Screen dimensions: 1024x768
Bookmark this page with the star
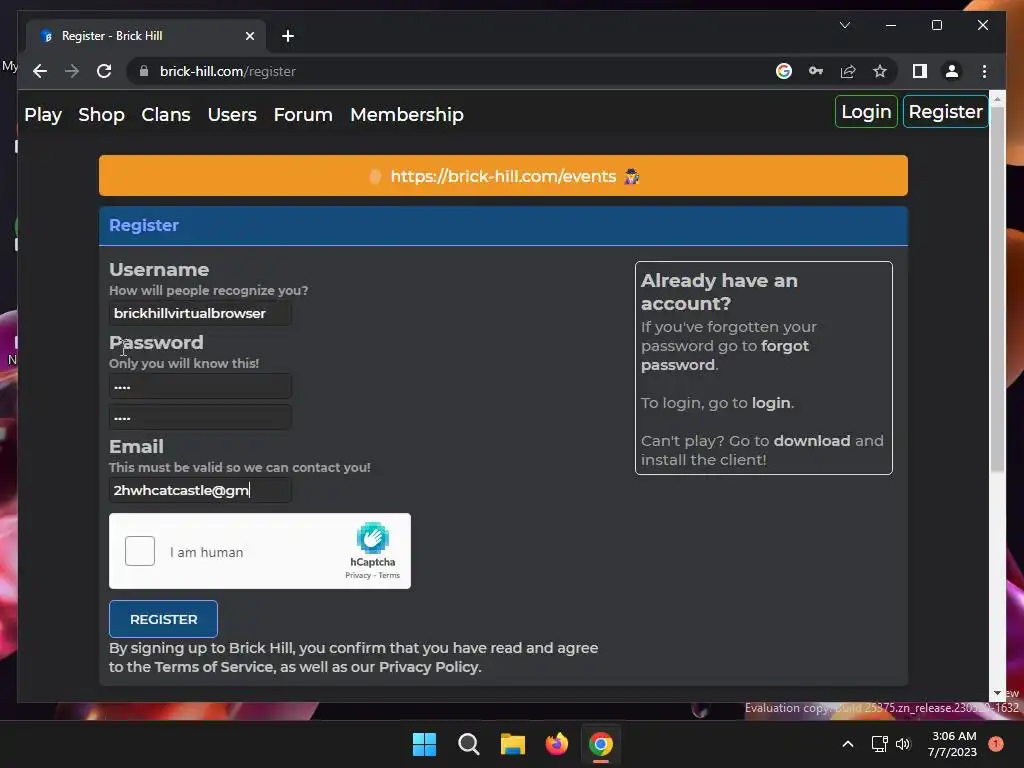pos(880,71)
